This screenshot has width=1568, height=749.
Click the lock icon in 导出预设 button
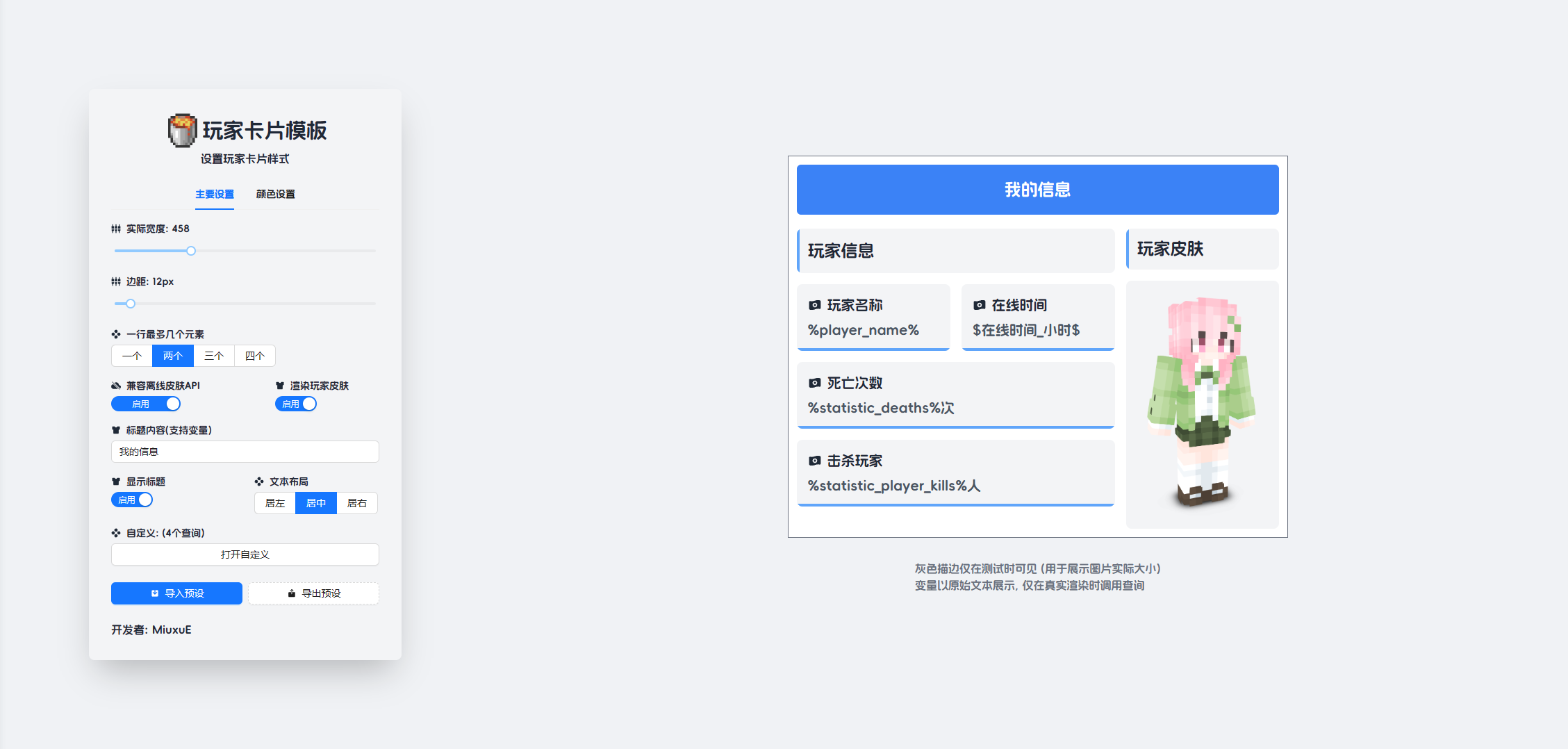pos(292,593)
